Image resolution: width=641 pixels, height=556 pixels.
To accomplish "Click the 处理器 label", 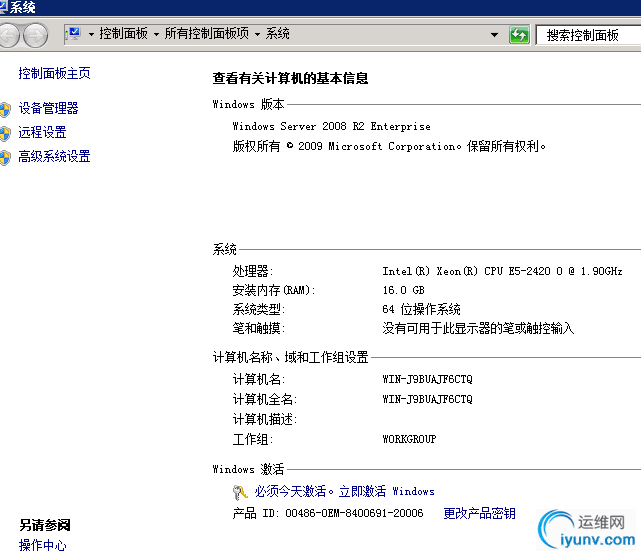I will click(x=253, y=271).
